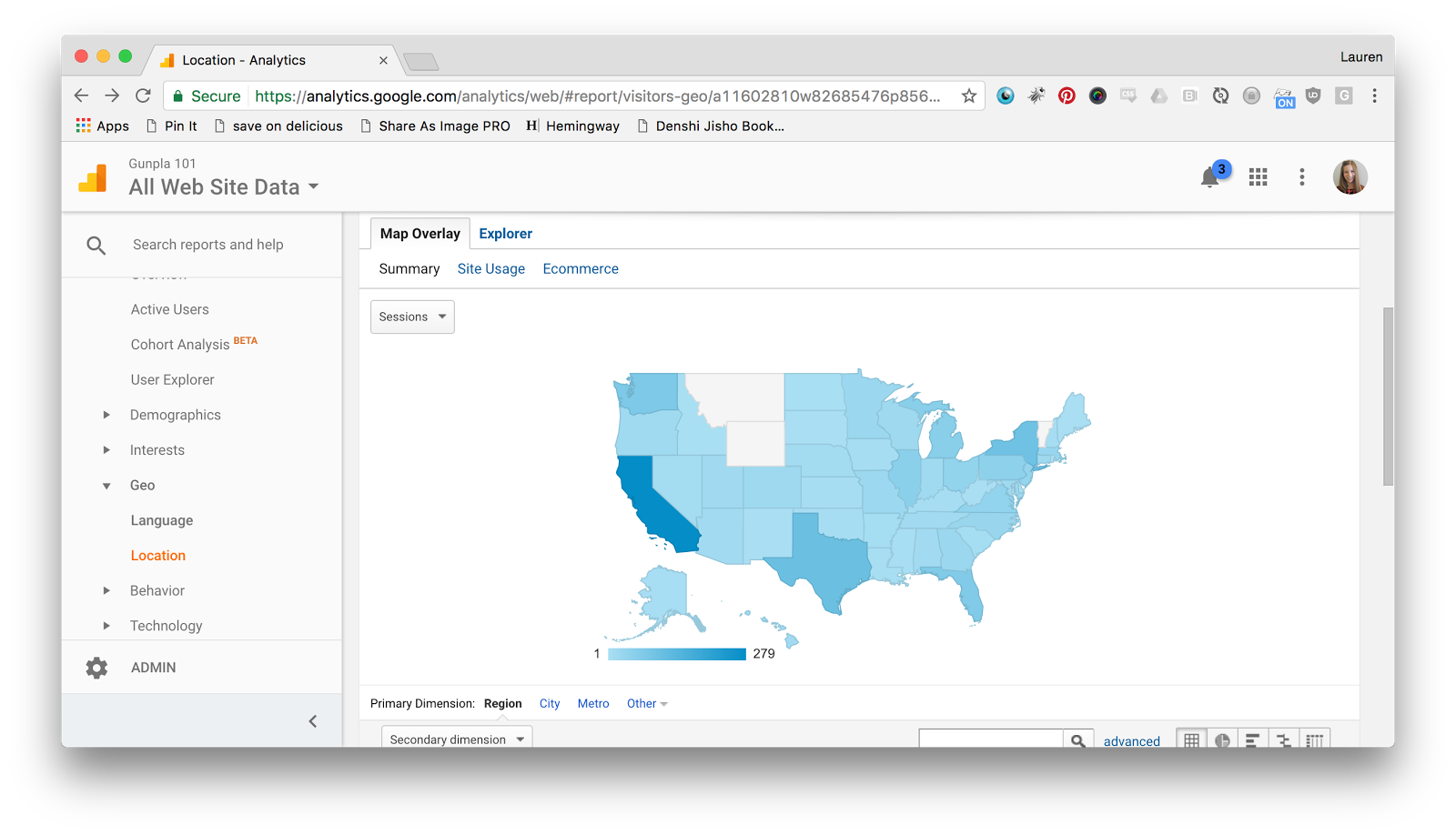This screenshot has width=1456, height=835.
Task: Switch to the pivot view icon
Action: click(x=1315, y=740)
